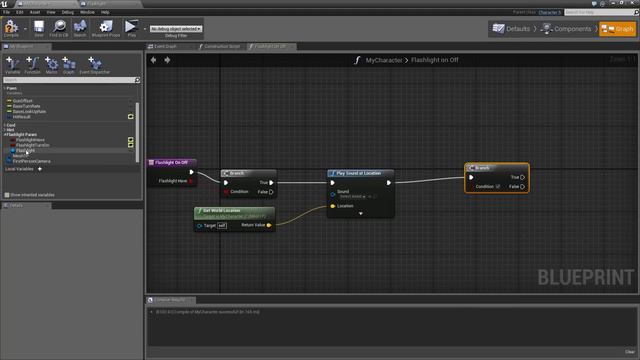Viewport: 640px width, 360px height.
Task: Click the Play toolbar button
Action: (131, 29)
